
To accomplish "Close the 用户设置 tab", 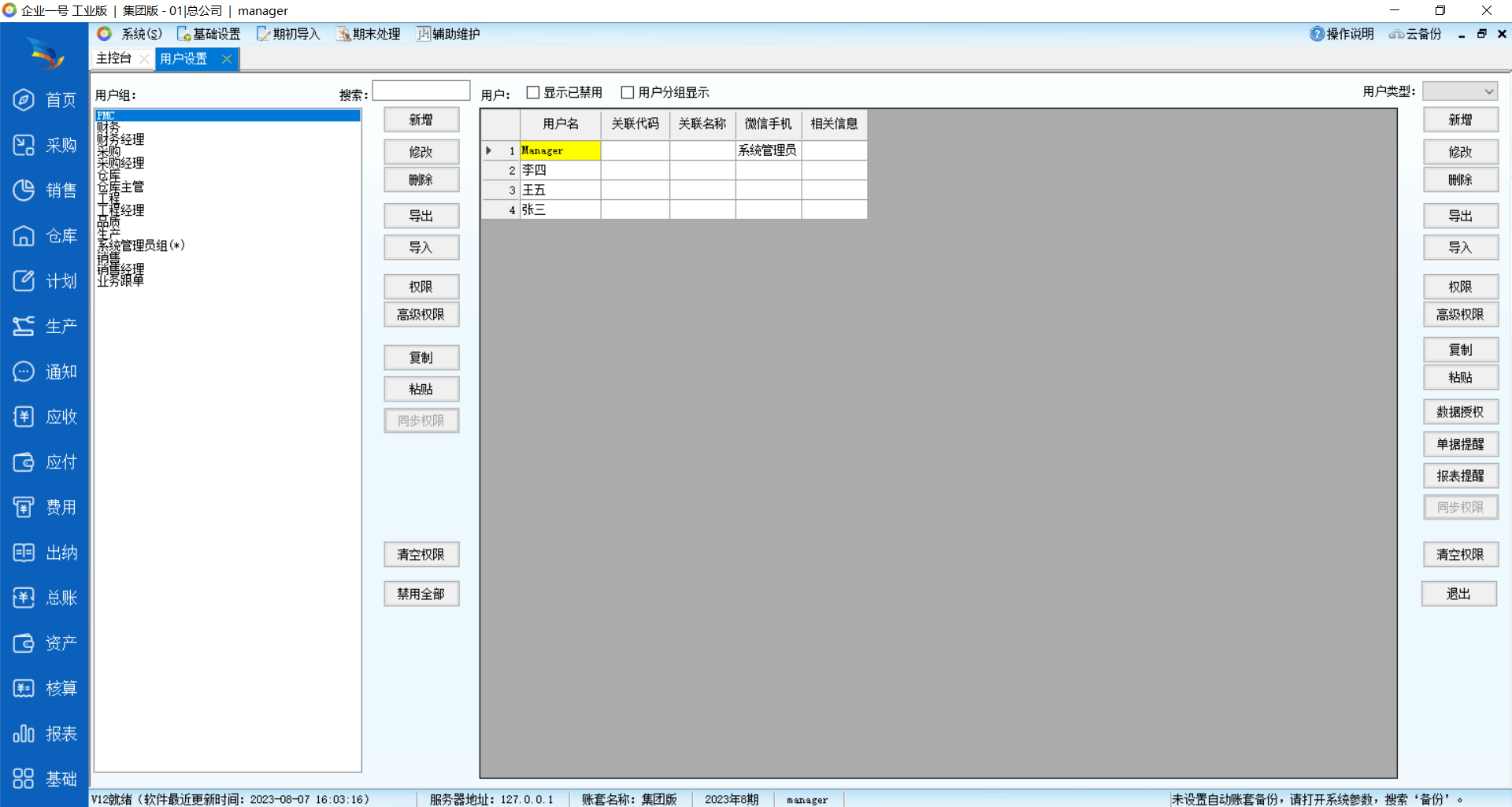I will (x=227, y=59).
